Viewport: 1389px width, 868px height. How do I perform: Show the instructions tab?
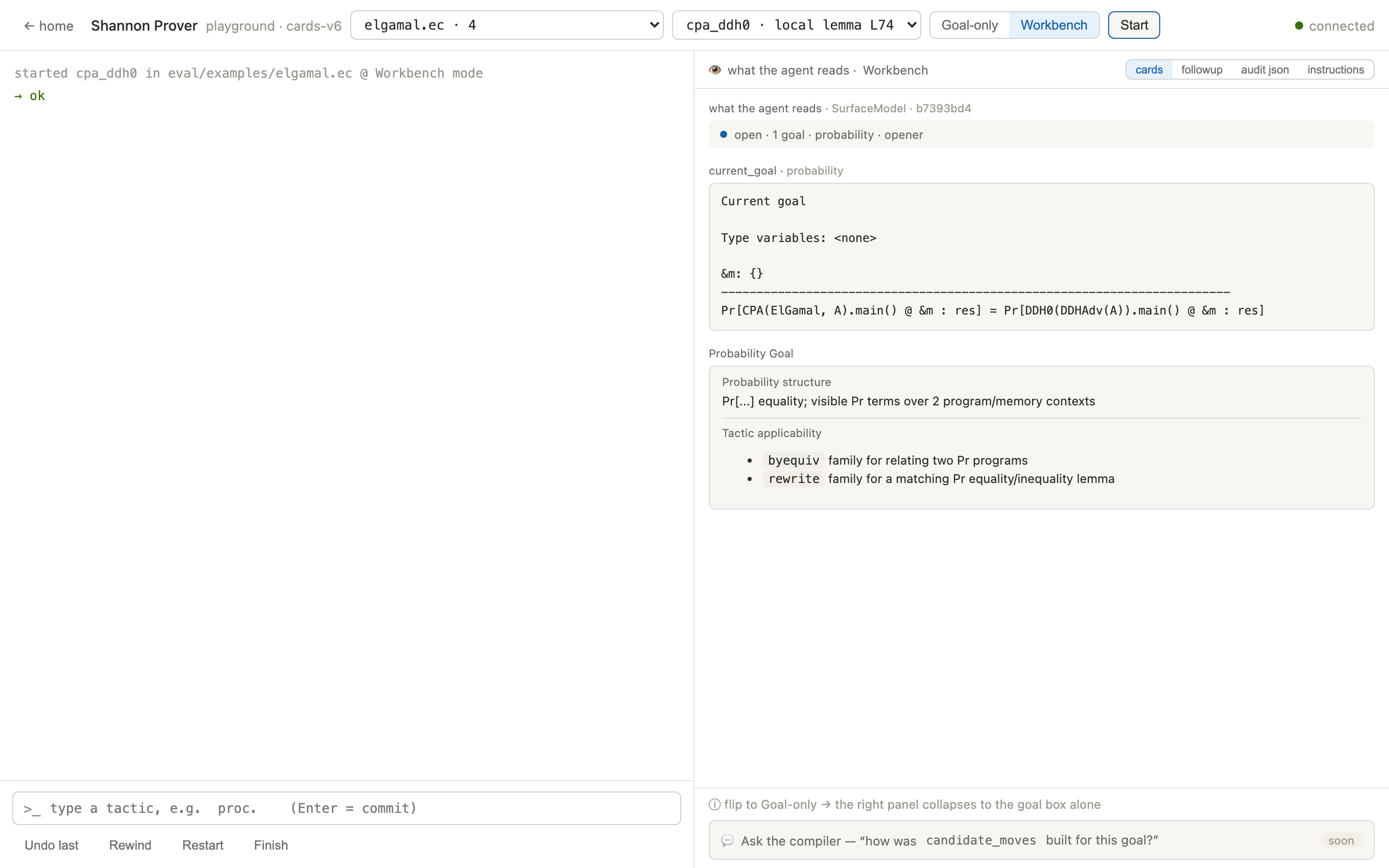(1335, 69)
